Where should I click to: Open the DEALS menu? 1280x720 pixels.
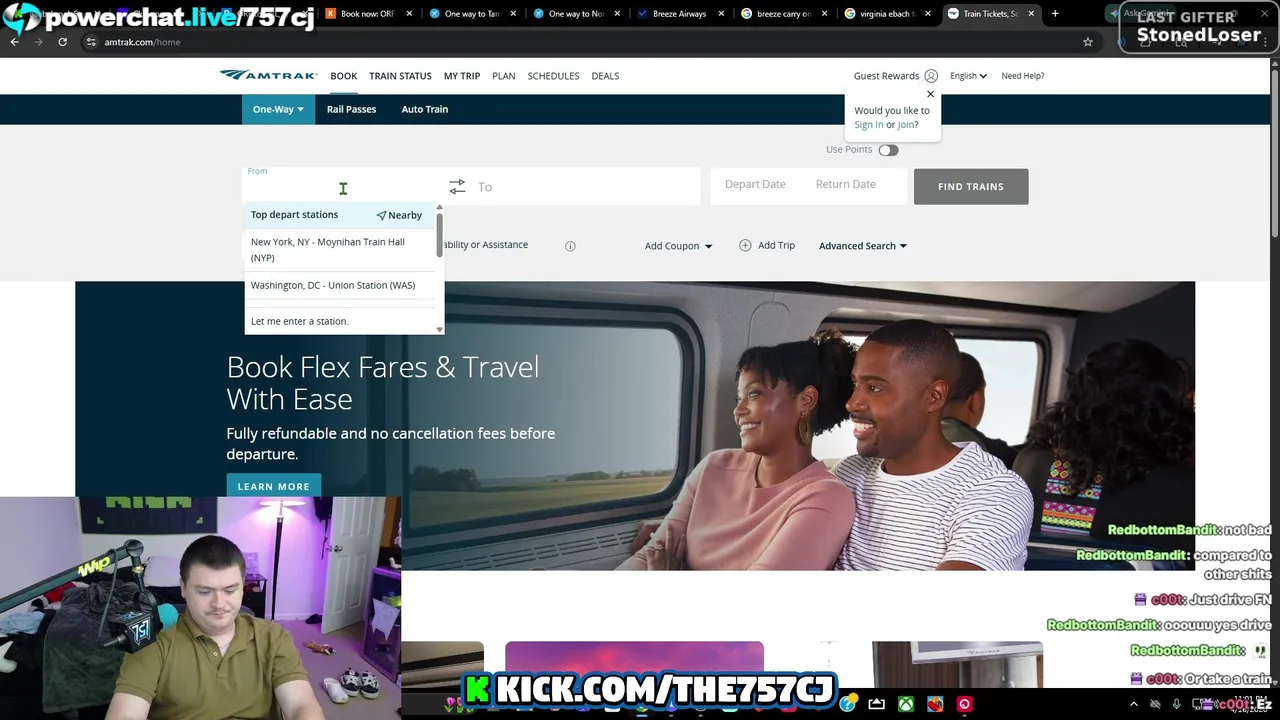click(605, 76)
